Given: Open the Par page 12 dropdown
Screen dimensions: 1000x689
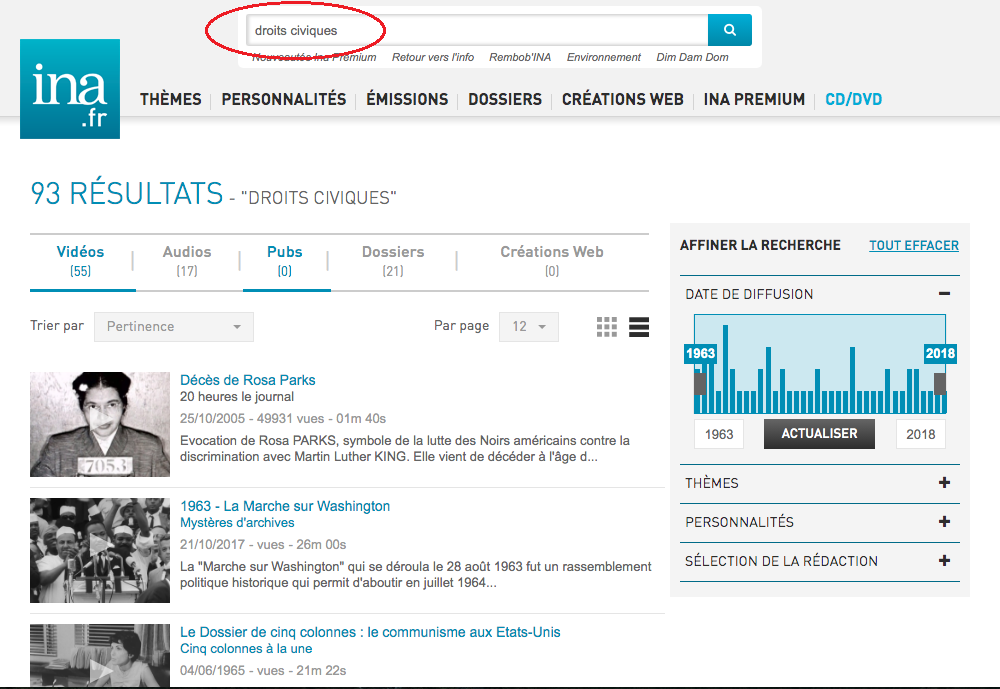Looking at the screenshot, I should [529, 327].
